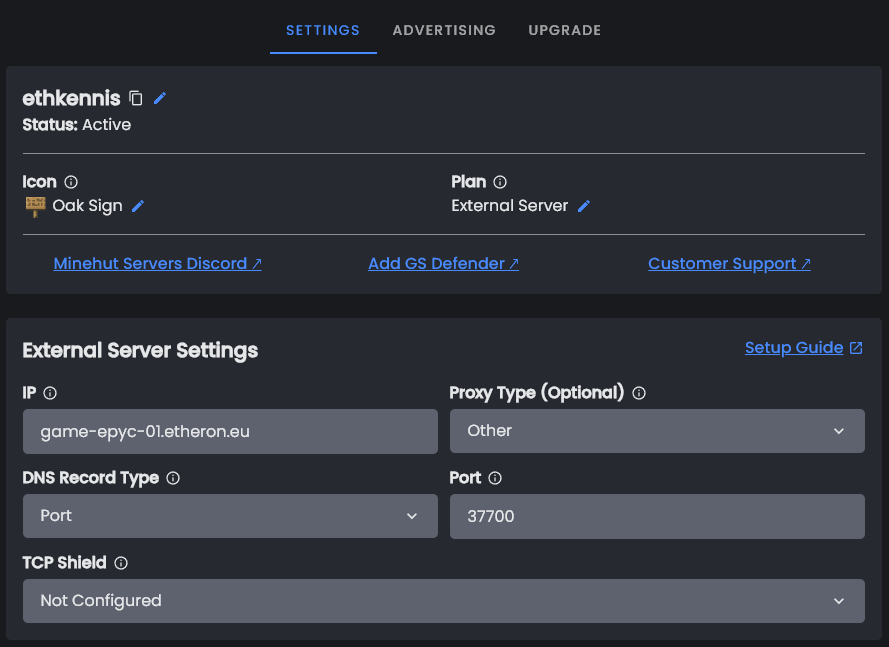Show info for Proxy Type (Optional)

point(639,393)
